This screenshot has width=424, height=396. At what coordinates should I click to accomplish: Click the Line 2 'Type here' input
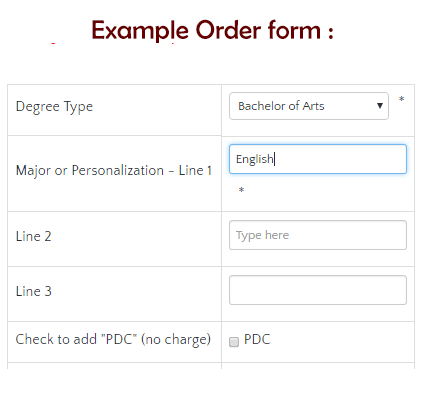click(318, 235)
